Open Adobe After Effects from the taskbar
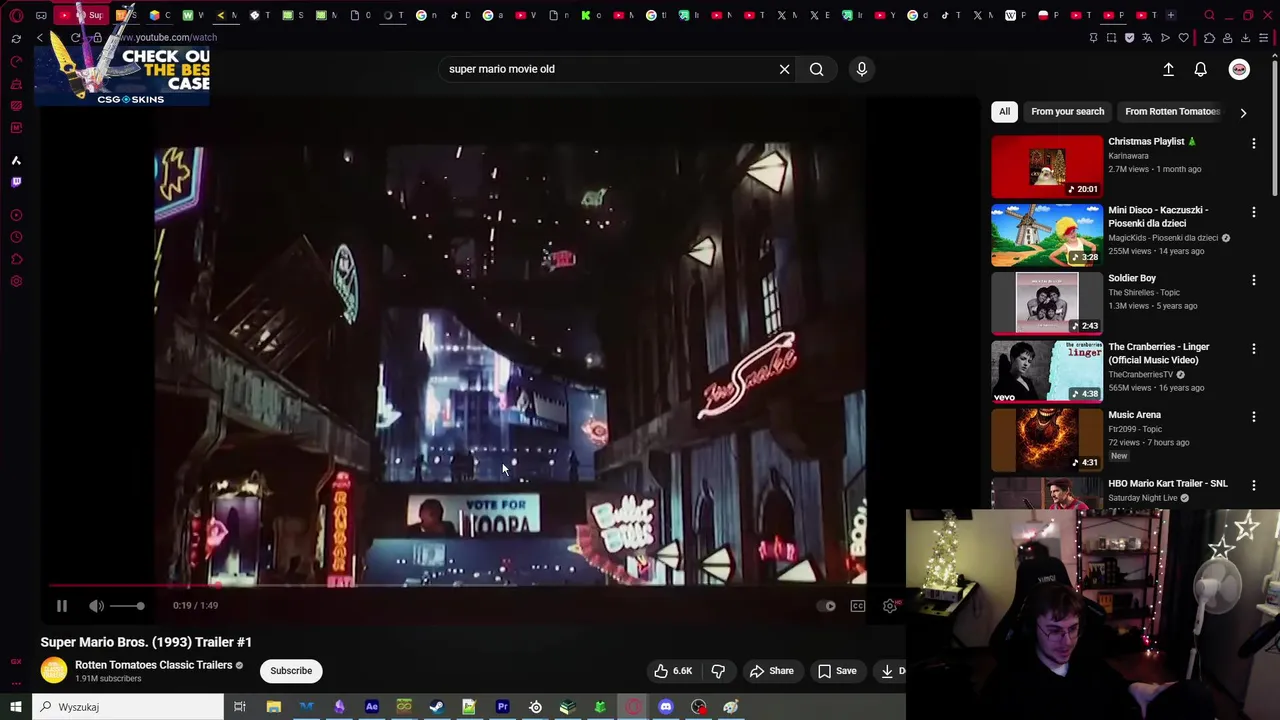Image resolution: width=1280 pixels, height=720 pixels. click(x=372, y=707)
